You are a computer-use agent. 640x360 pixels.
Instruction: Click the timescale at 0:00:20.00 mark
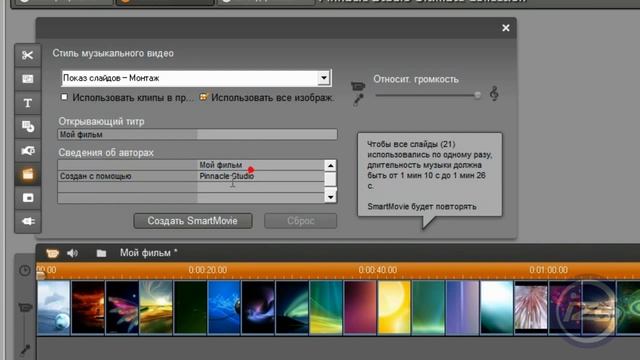point(207,270)
